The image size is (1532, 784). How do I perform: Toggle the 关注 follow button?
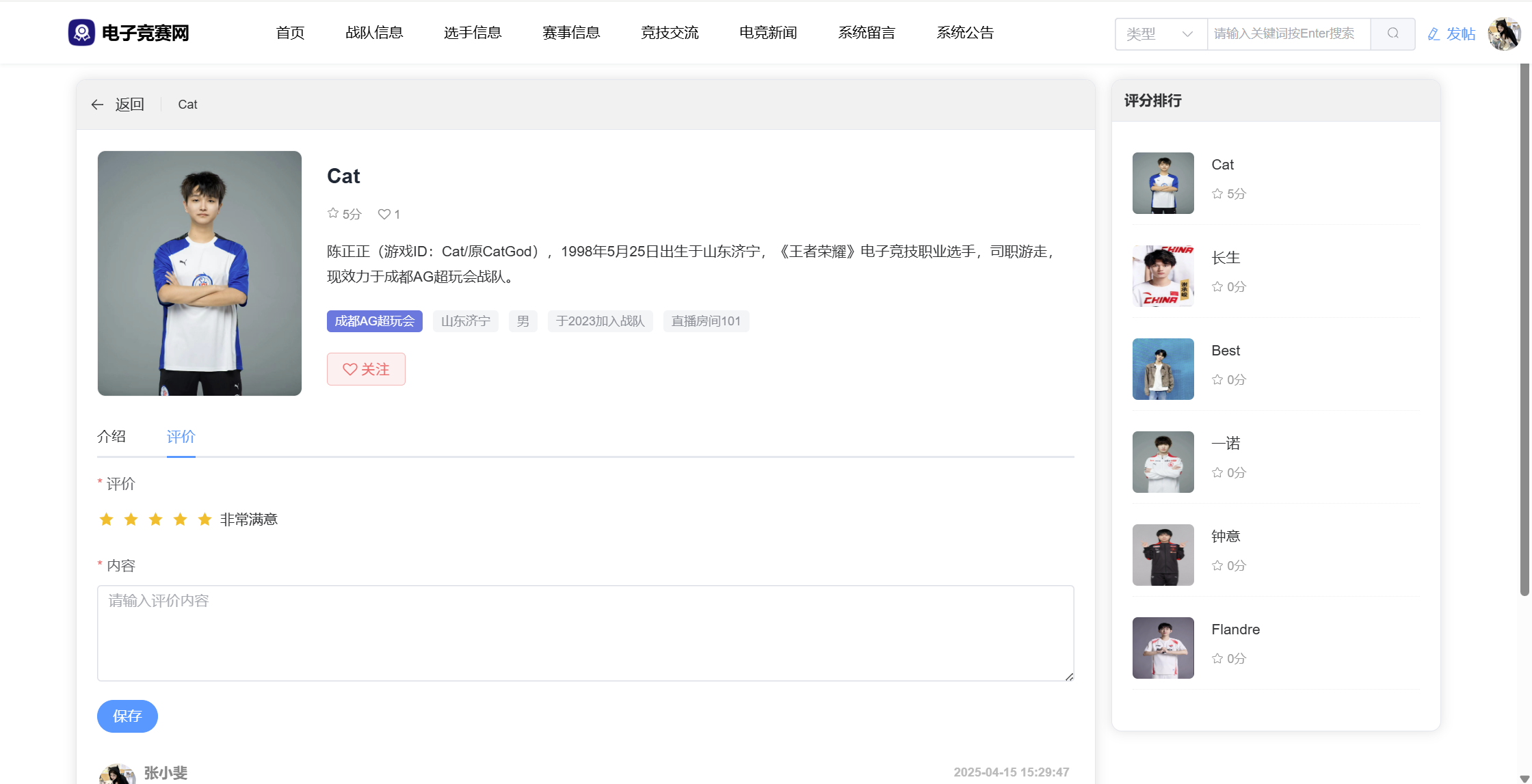[x=366, y=369]
